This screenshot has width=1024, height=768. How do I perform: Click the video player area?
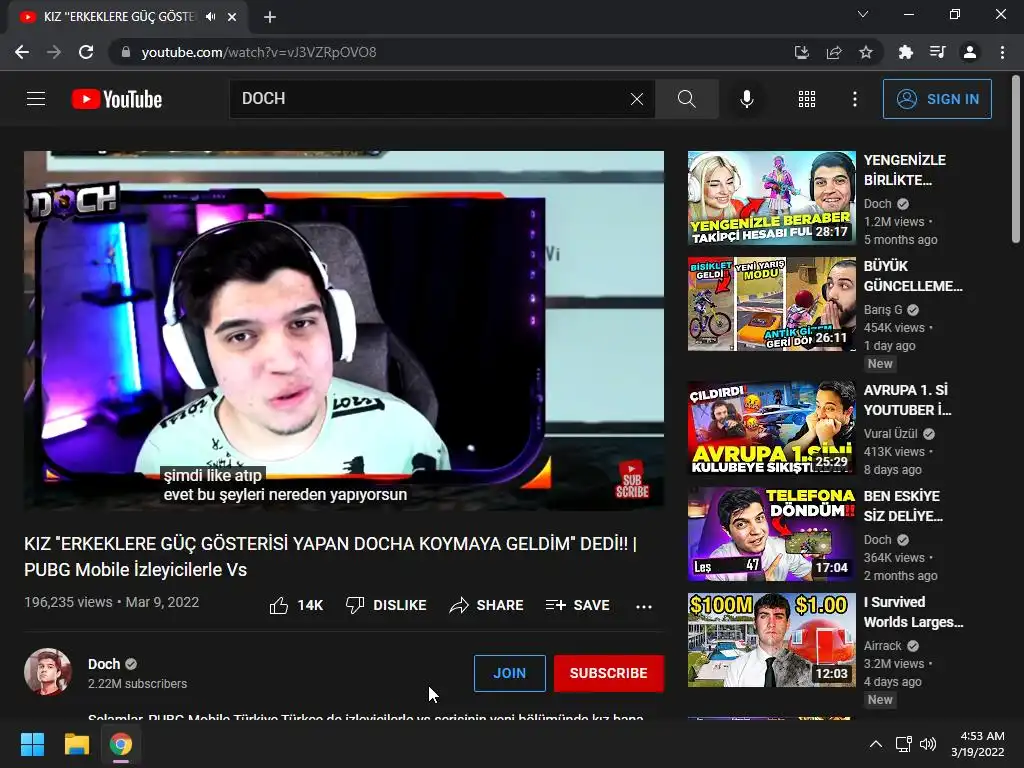tap(344, 330)
